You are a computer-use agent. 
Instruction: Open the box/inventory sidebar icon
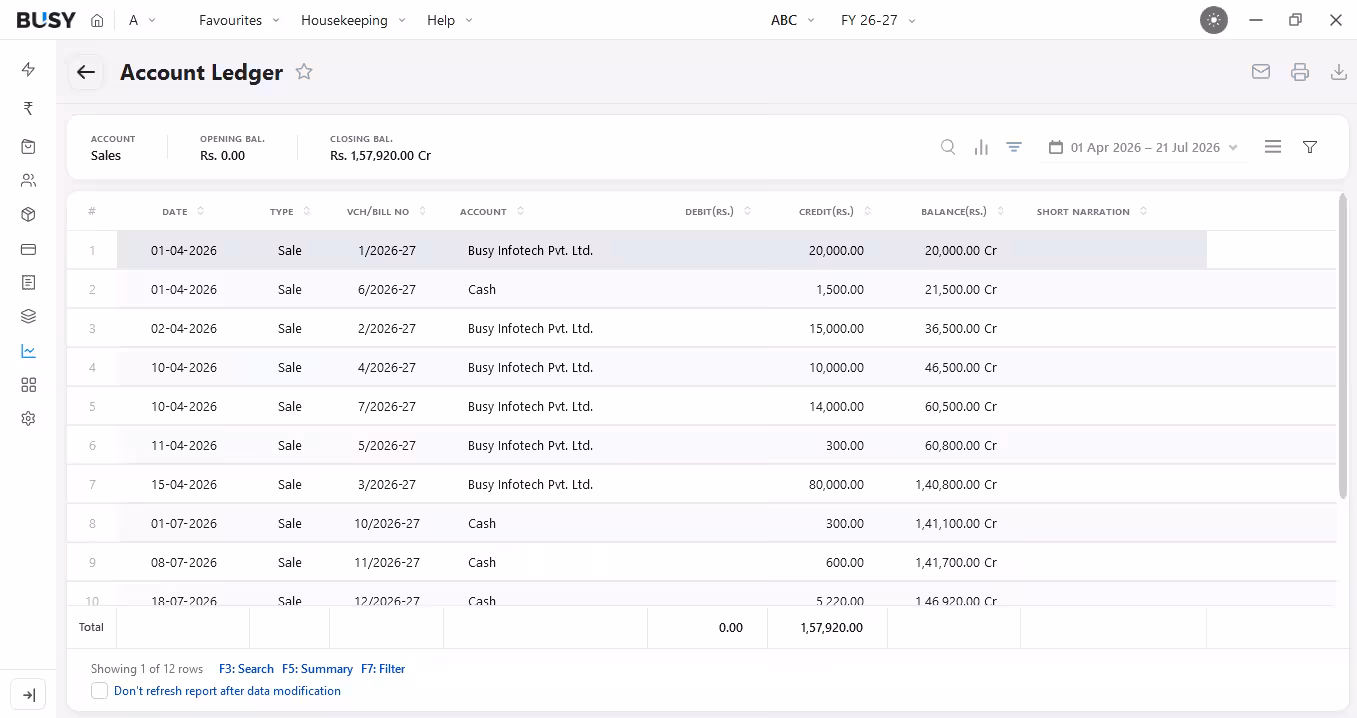click(28, 215)
